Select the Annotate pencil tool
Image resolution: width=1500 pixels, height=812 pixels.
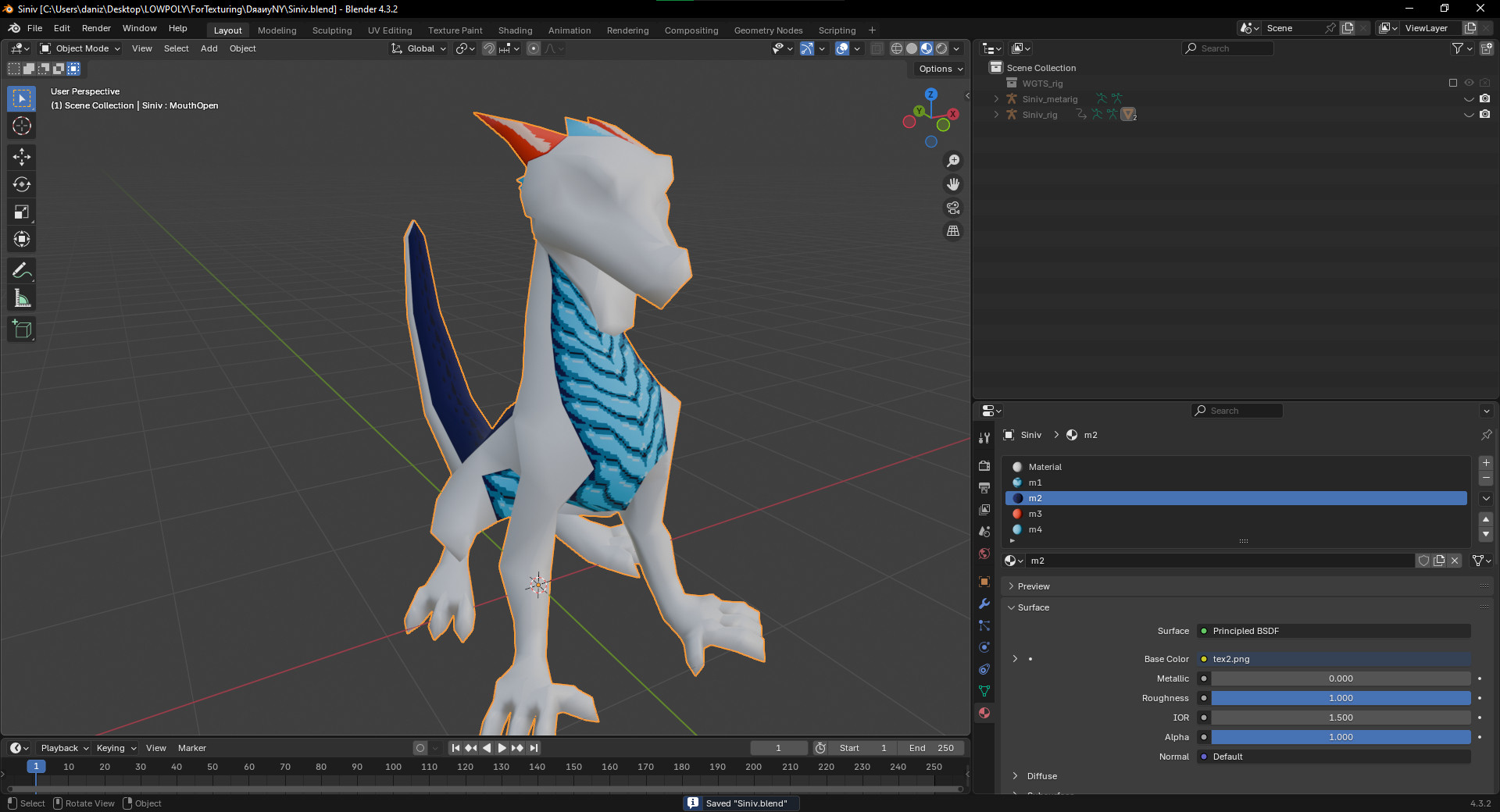click(x=22, y=271)
